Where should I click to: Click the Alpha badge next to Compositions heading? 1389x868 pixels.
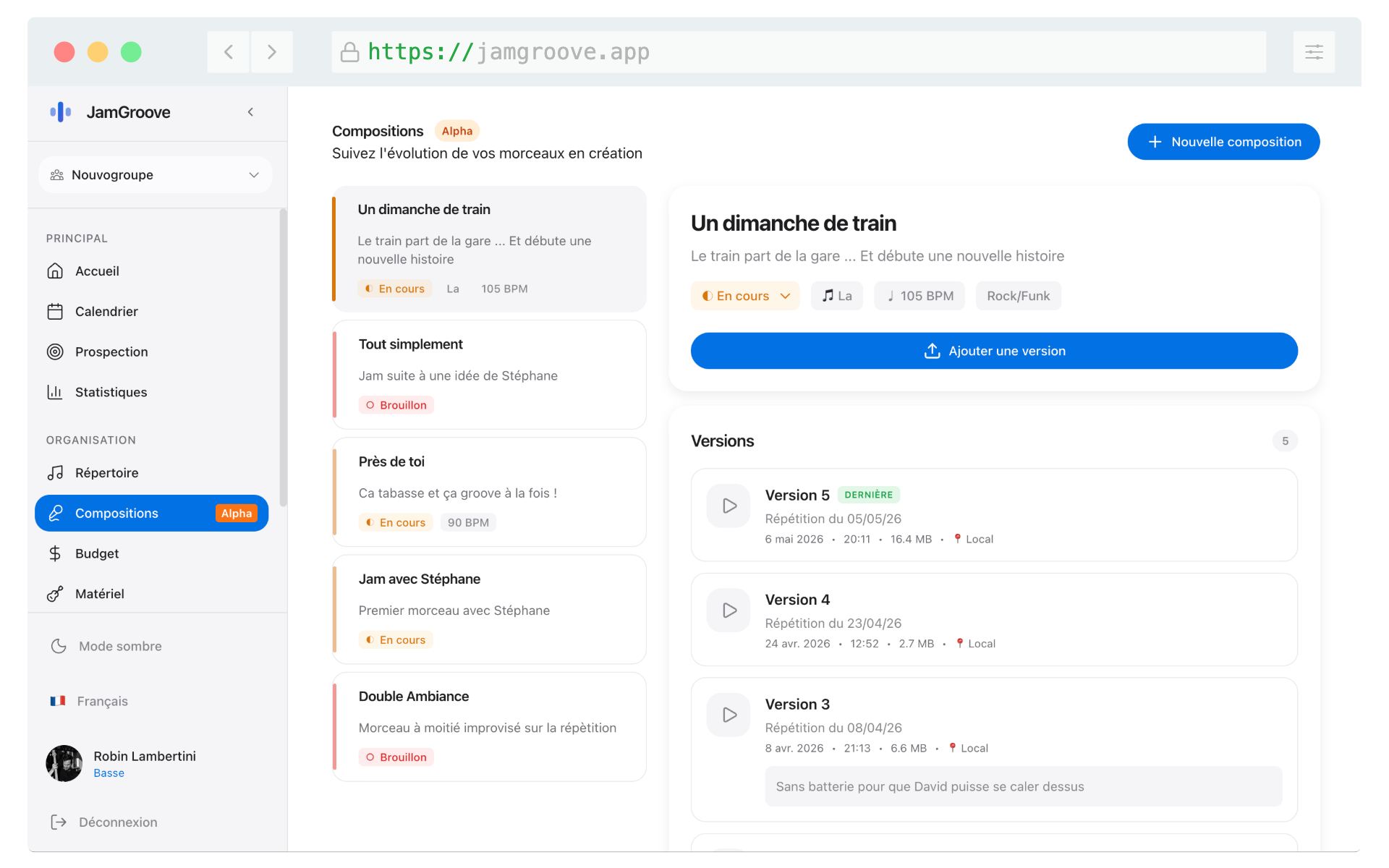coord(457,131)
